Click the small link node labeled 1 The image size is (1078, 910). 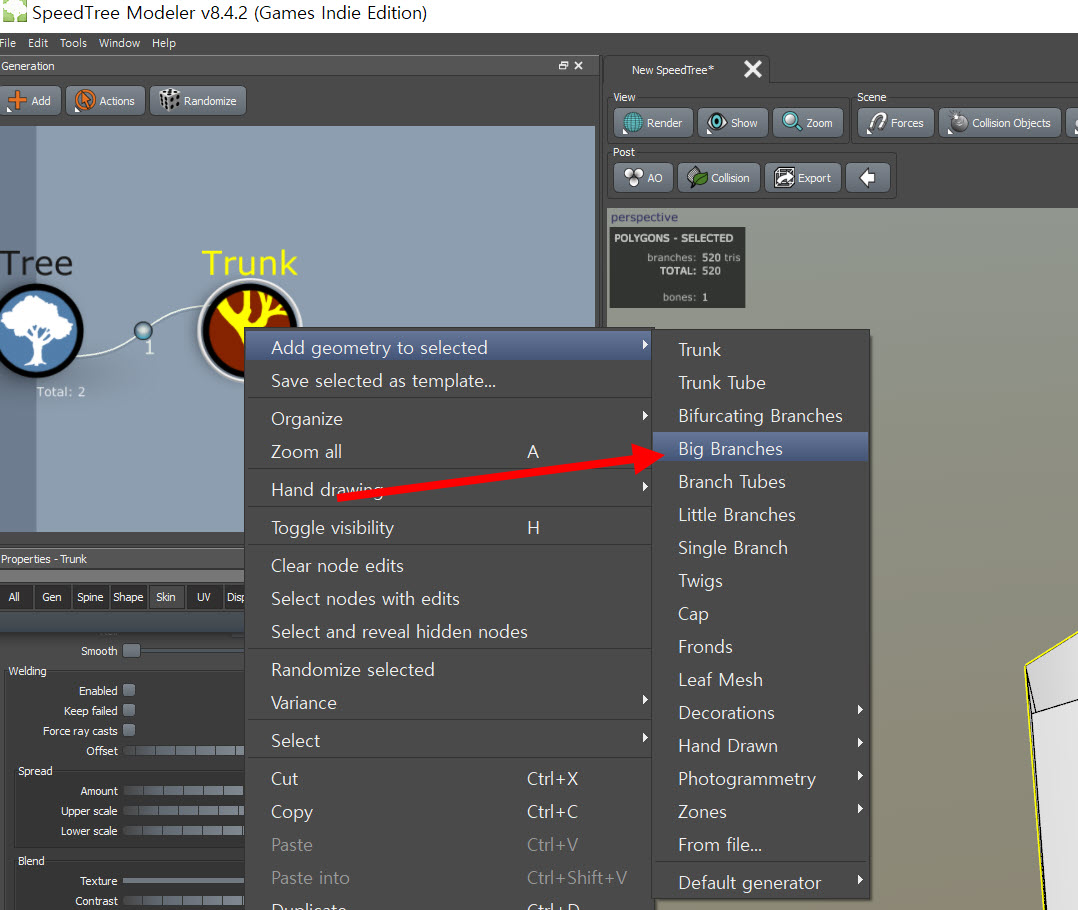(143, 331)
